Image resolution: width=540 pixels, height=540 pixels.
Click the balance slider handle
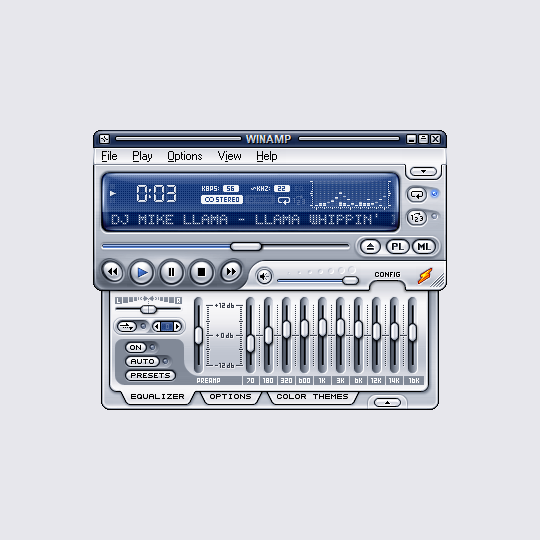(148, 309)
